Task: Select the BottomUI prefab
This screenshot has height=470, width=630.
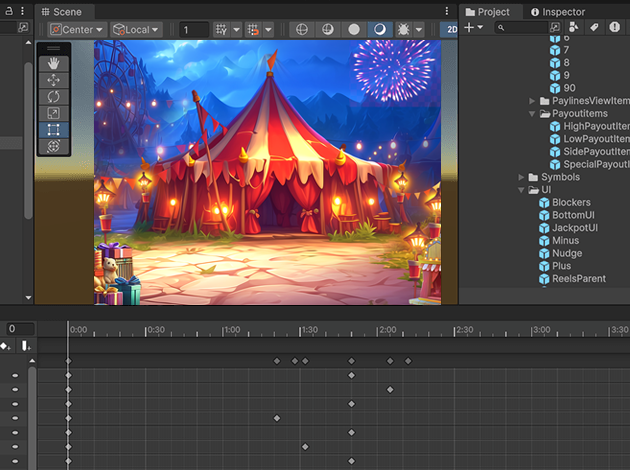Action: coord(567,215)
